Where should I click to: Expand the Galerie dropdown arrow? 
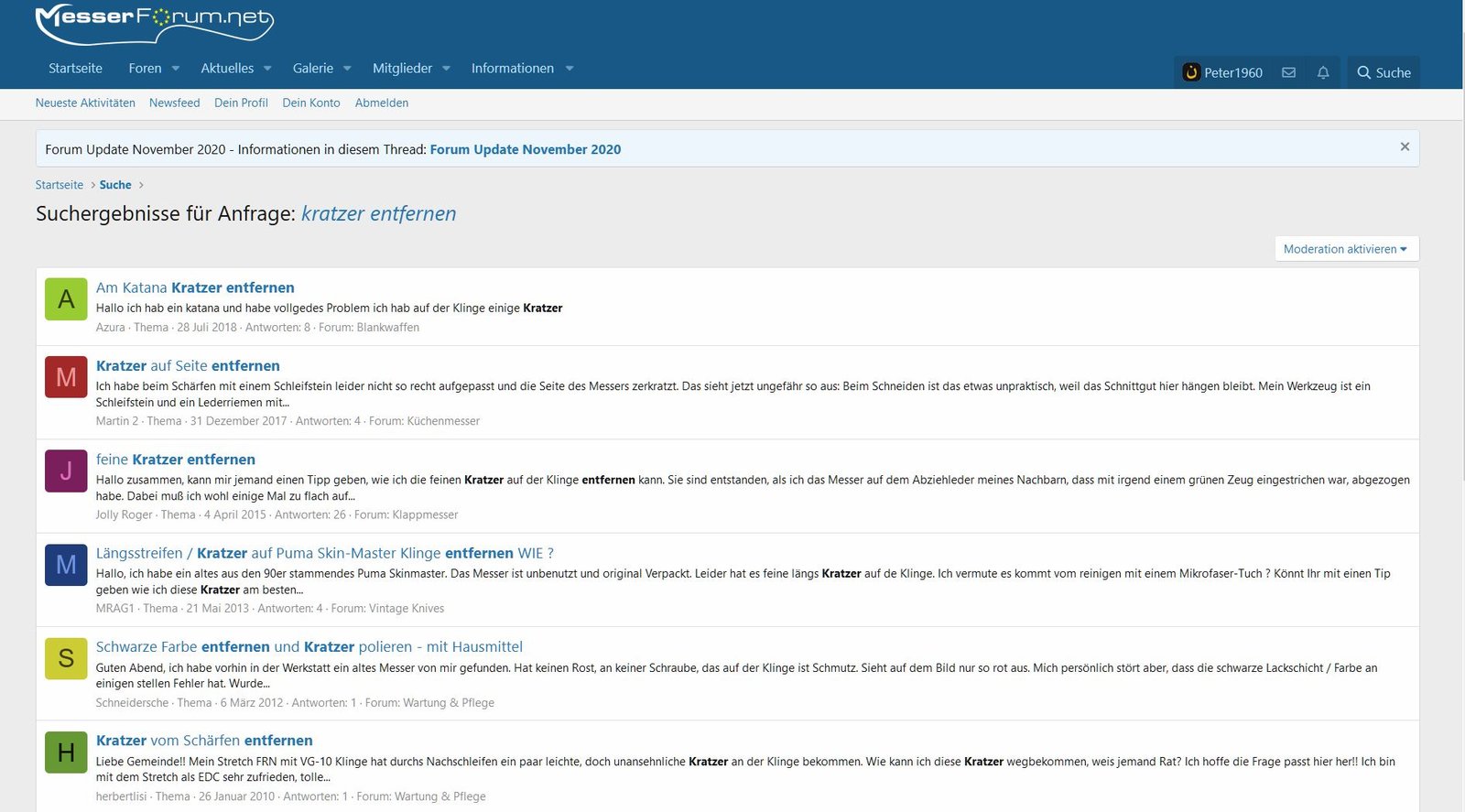[347, 69]
